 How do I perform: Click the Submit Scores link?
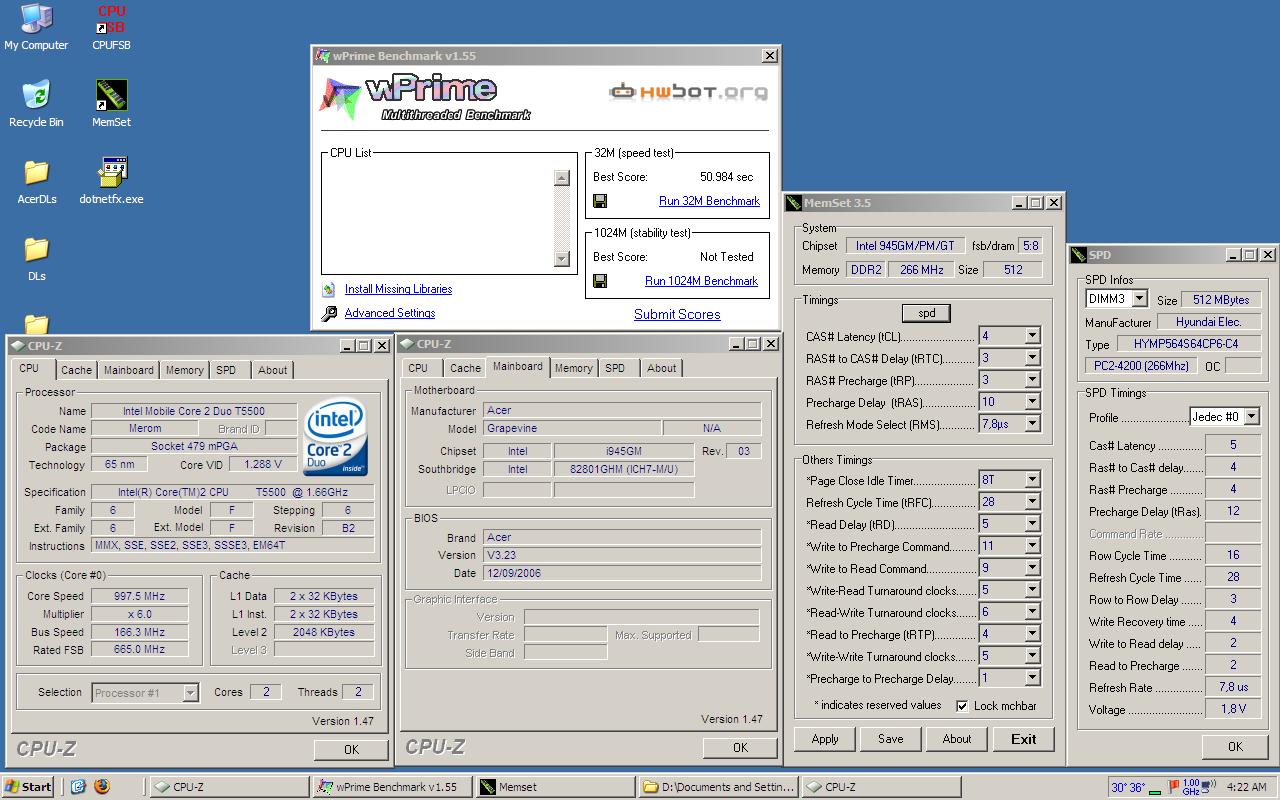[x=677, y=314]
